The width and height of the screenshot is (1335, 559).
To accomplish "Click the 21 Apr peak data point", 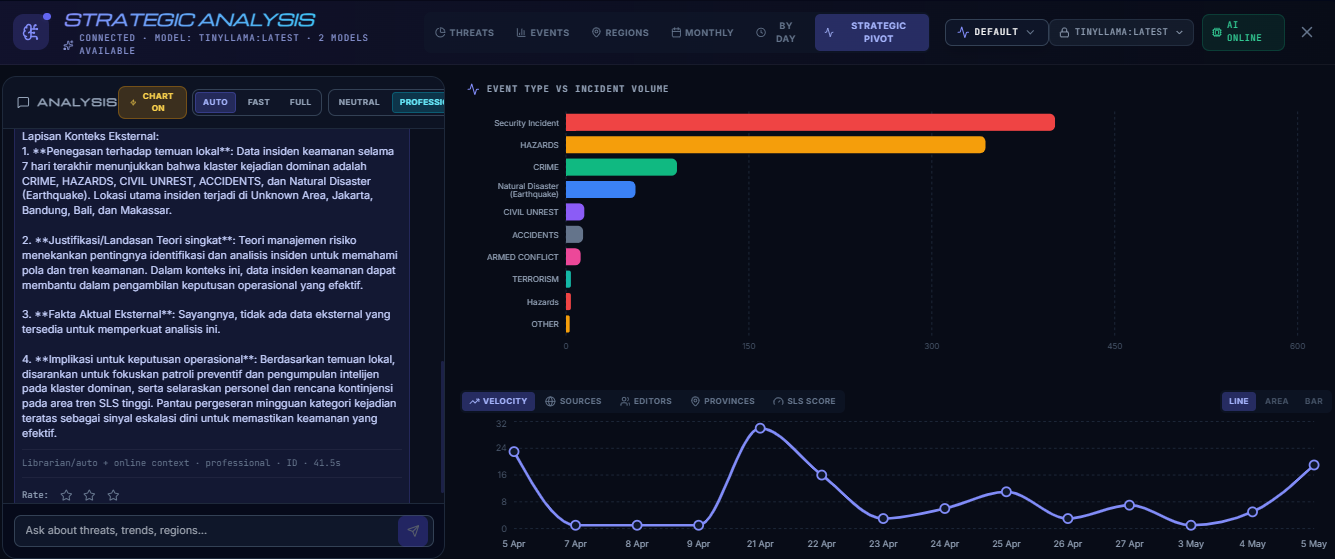I will [x=760, y=428].
